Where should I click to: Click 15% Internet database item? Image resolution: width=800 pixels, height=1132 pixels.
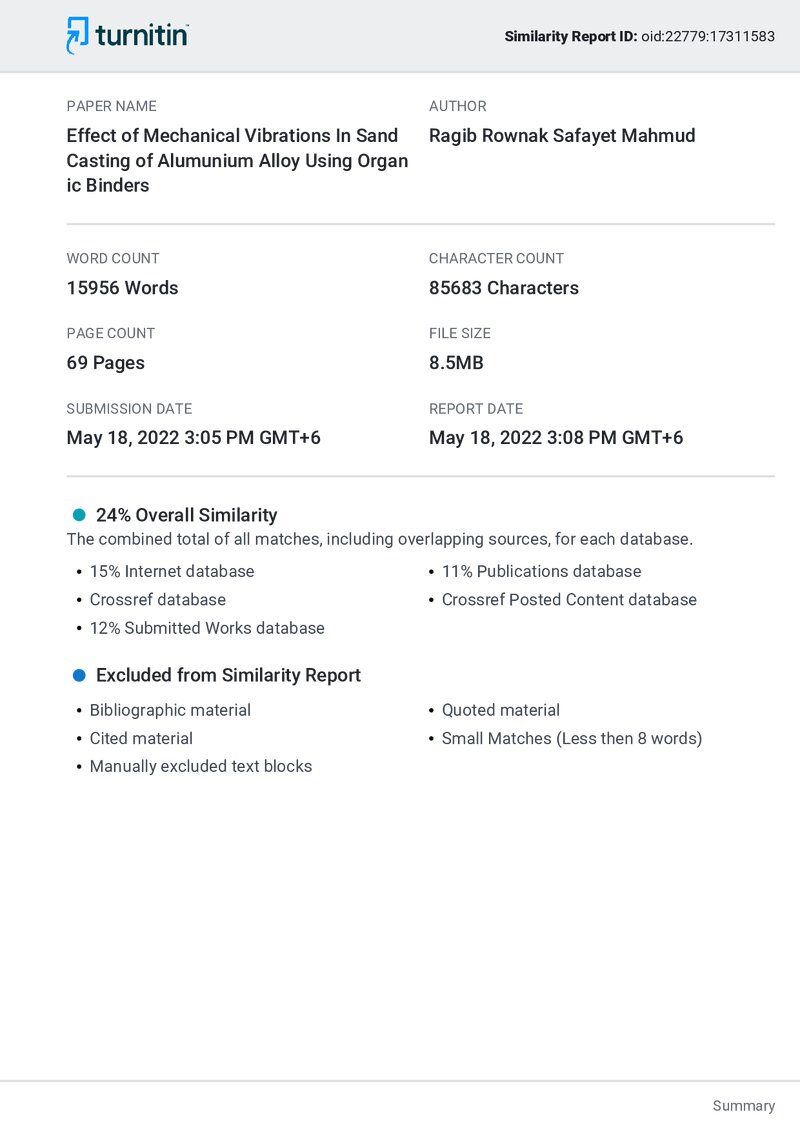172,571
